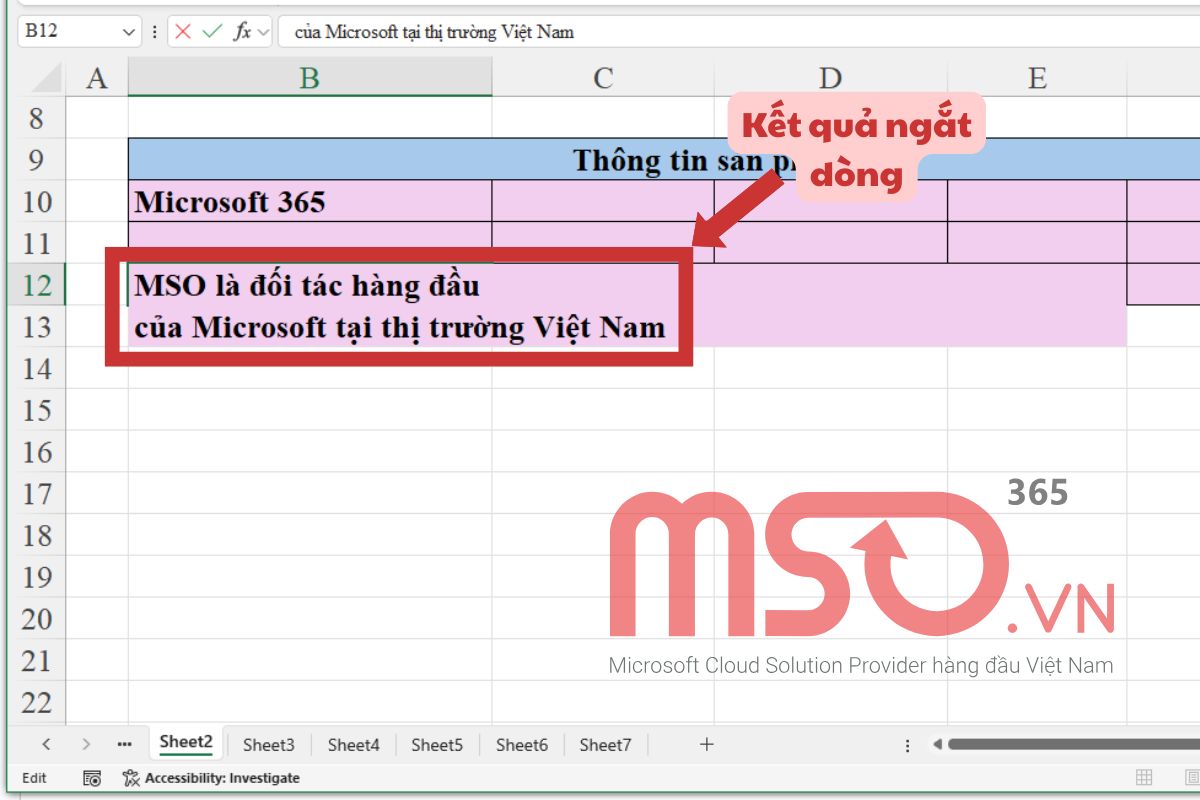
Task: Open Accessibility: Investigate in status bar
Action: click(x=211, y=777)
